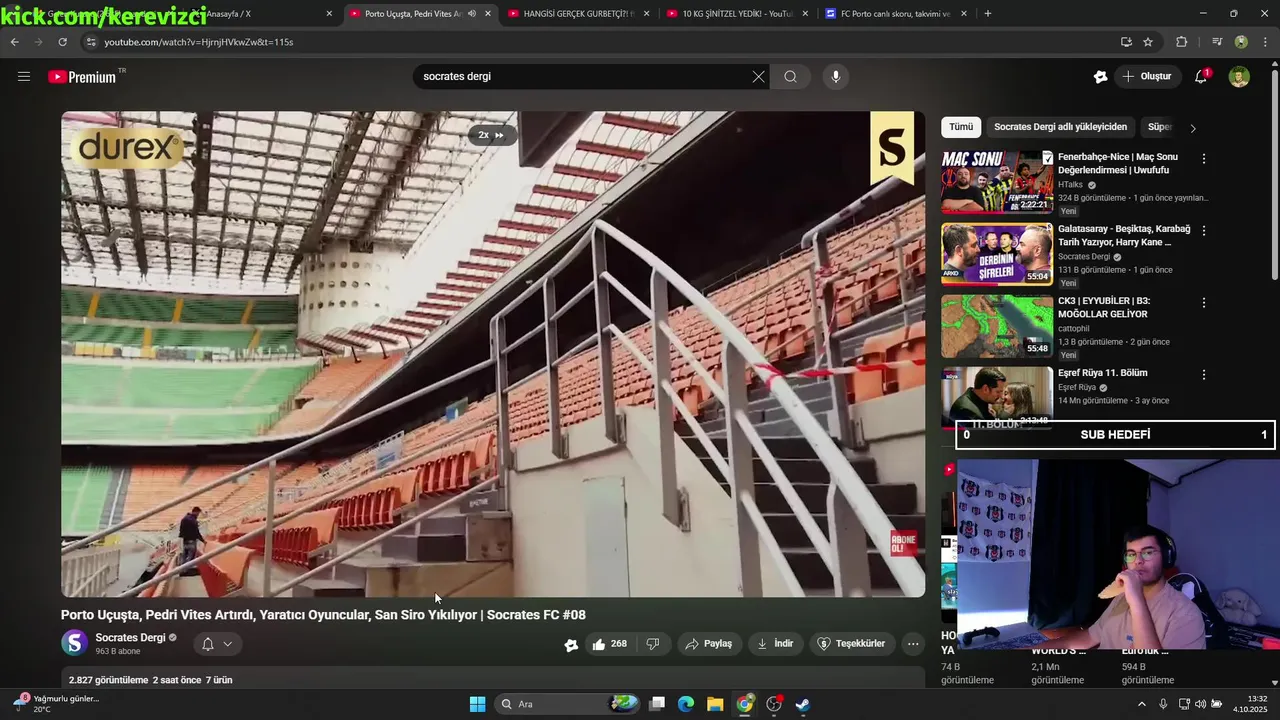
Task: Click the Abone Ol subscribe watermark
Action: tap(903, 543)
